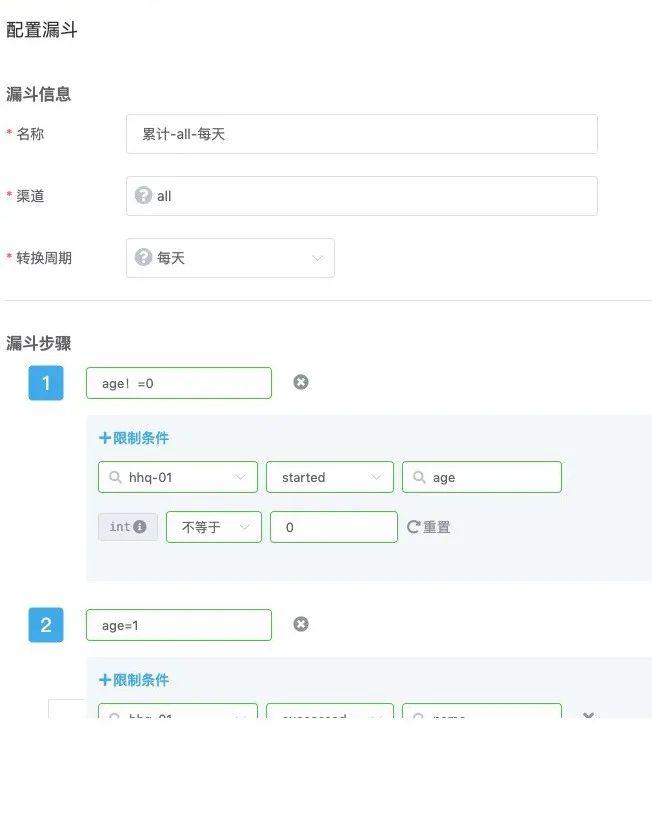Click the refresh icon next to 重置
652x814 pixels.
coord(413,526)
